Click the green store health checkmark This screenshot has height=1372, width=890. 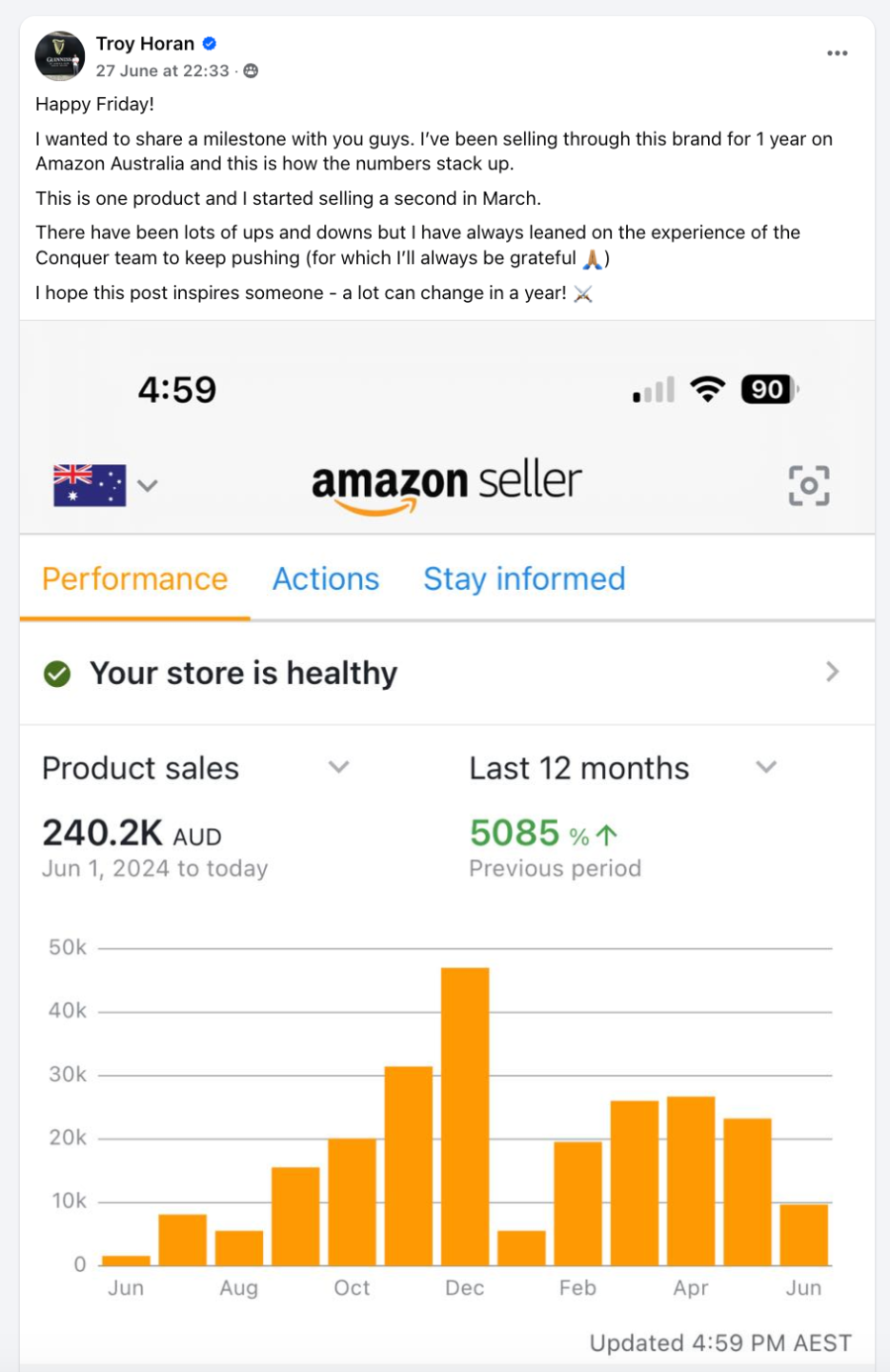(57, 674)
